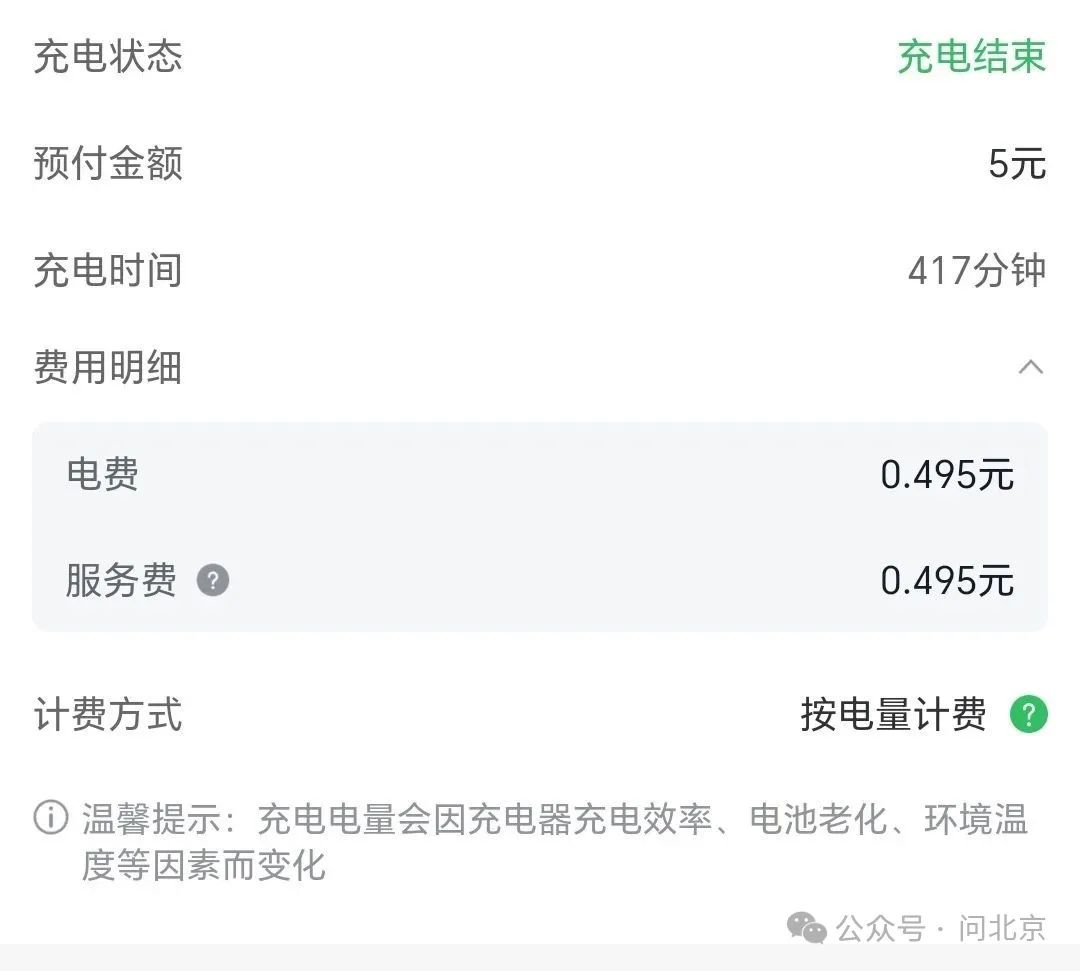Viewport: 1080px width, 971px height.
Task: Select the 服务费 amount 0.495元
Action: [x=947, y=581]
